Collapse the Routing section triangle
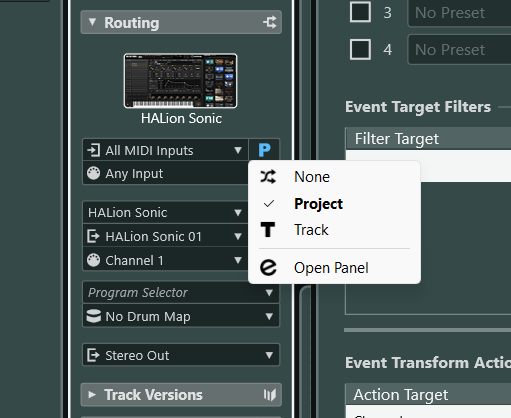Viewport: 511px width, 418px height. [92, 22]
